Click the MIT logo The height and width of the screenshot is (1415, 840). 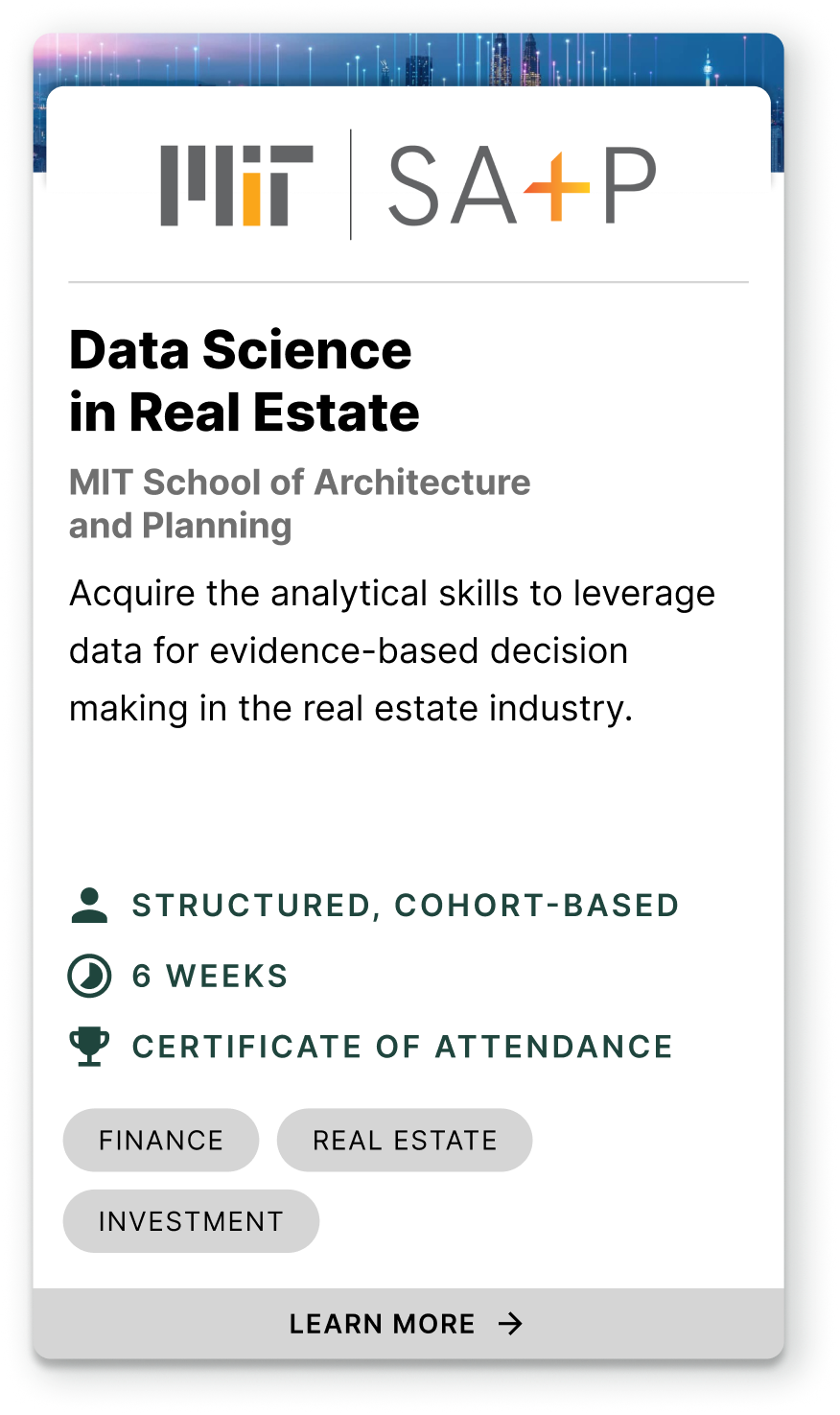236,186
